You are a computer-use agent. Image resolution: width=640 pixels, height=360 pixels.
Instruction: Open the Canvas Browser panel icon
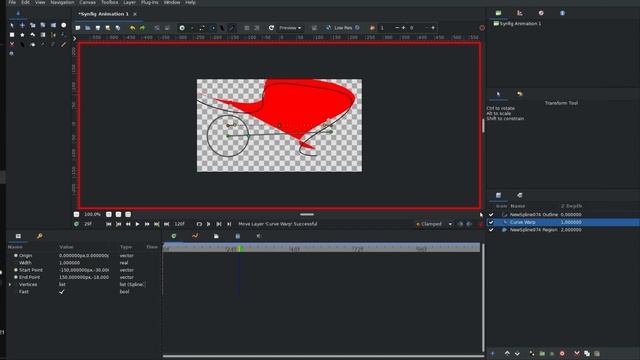[498, 13]
